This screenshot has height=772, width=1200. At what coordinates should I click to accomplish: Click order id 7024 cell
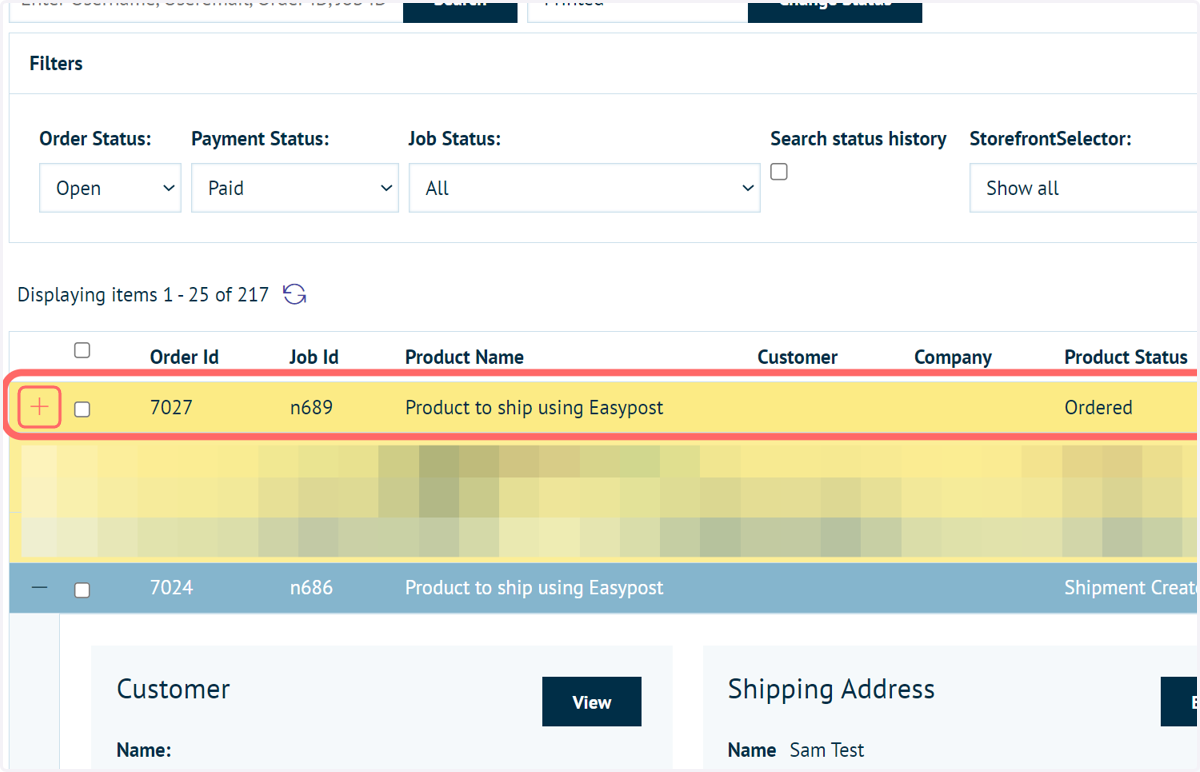tap(171, 588)
